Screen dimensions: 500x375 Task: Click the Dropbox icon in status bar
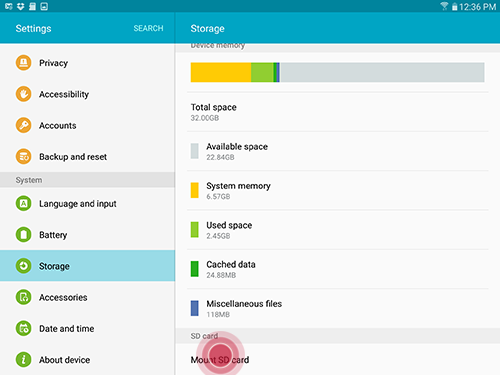tap(21, 6)
